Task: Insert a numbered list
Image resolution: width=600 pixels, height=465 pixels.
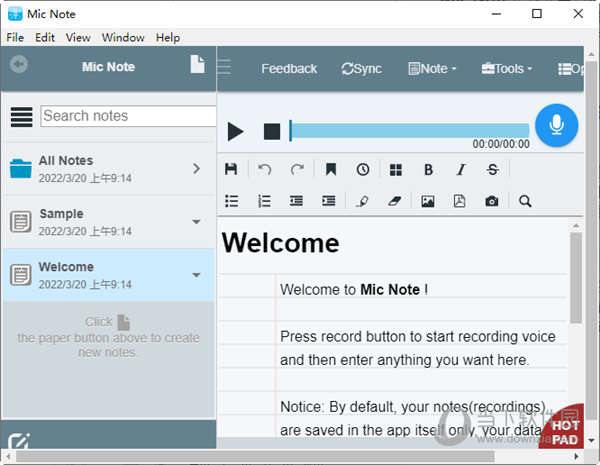Action: pyautogui.click(x=264, y=201)
